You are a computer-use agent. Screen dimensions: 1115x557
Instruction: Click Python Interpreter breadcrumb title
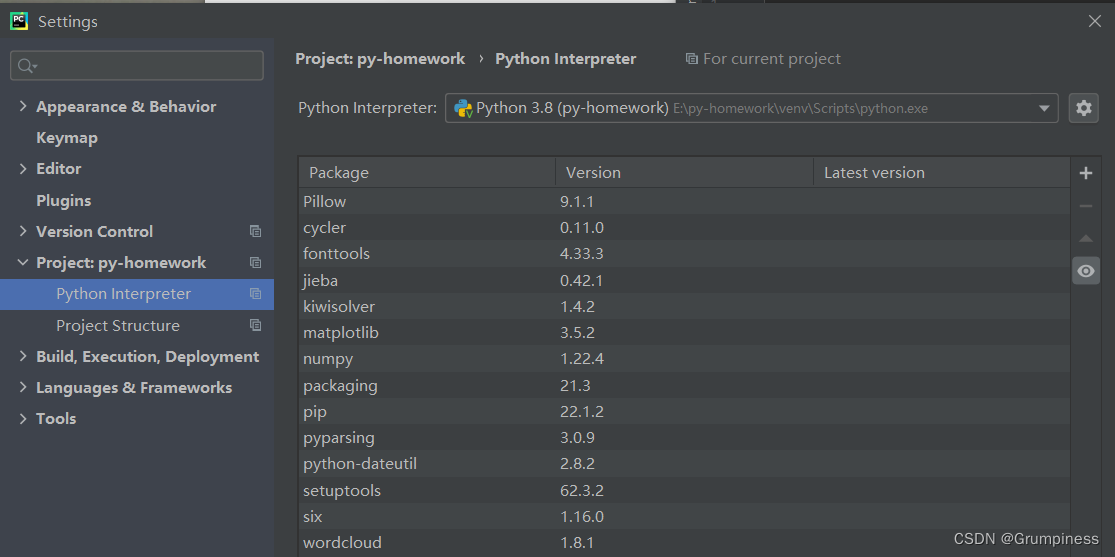(x=565, y=59)
